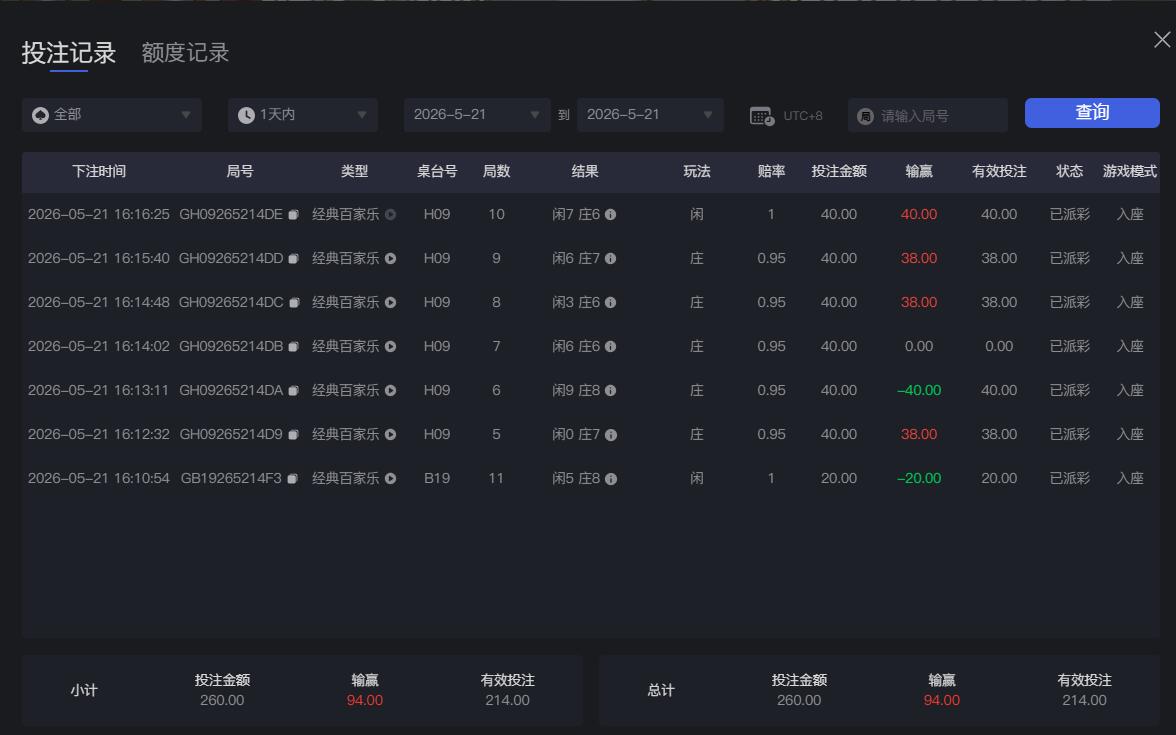
Task: Select bet time 2026-05-21 16:10:54
Action: pos(99,478)
